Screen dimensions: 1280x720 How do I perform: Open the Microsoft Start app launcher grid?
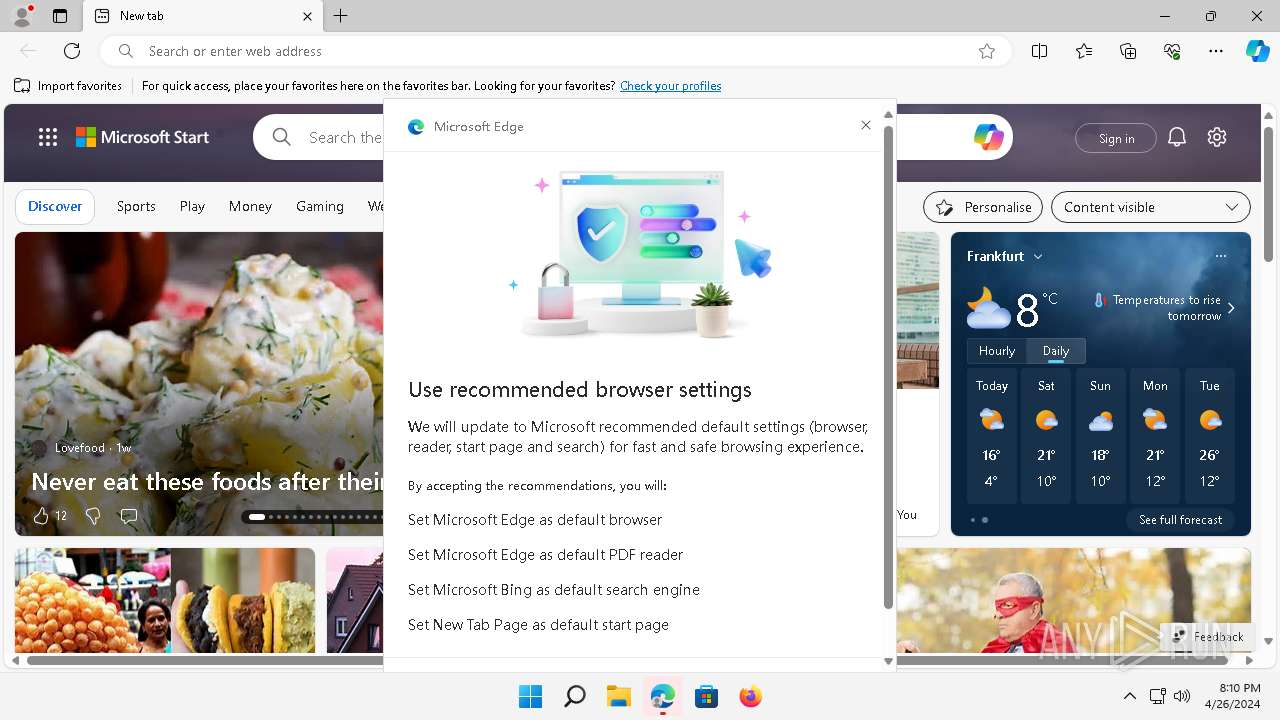coord(48,138)
